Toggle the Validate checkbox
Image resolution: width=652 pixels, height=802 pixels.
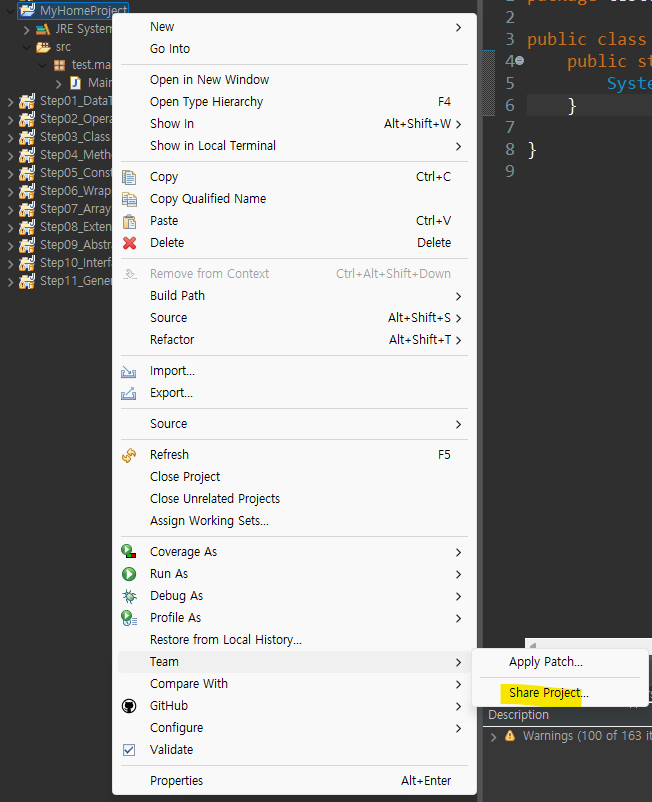pyautogui.click(x=129, y=750)
